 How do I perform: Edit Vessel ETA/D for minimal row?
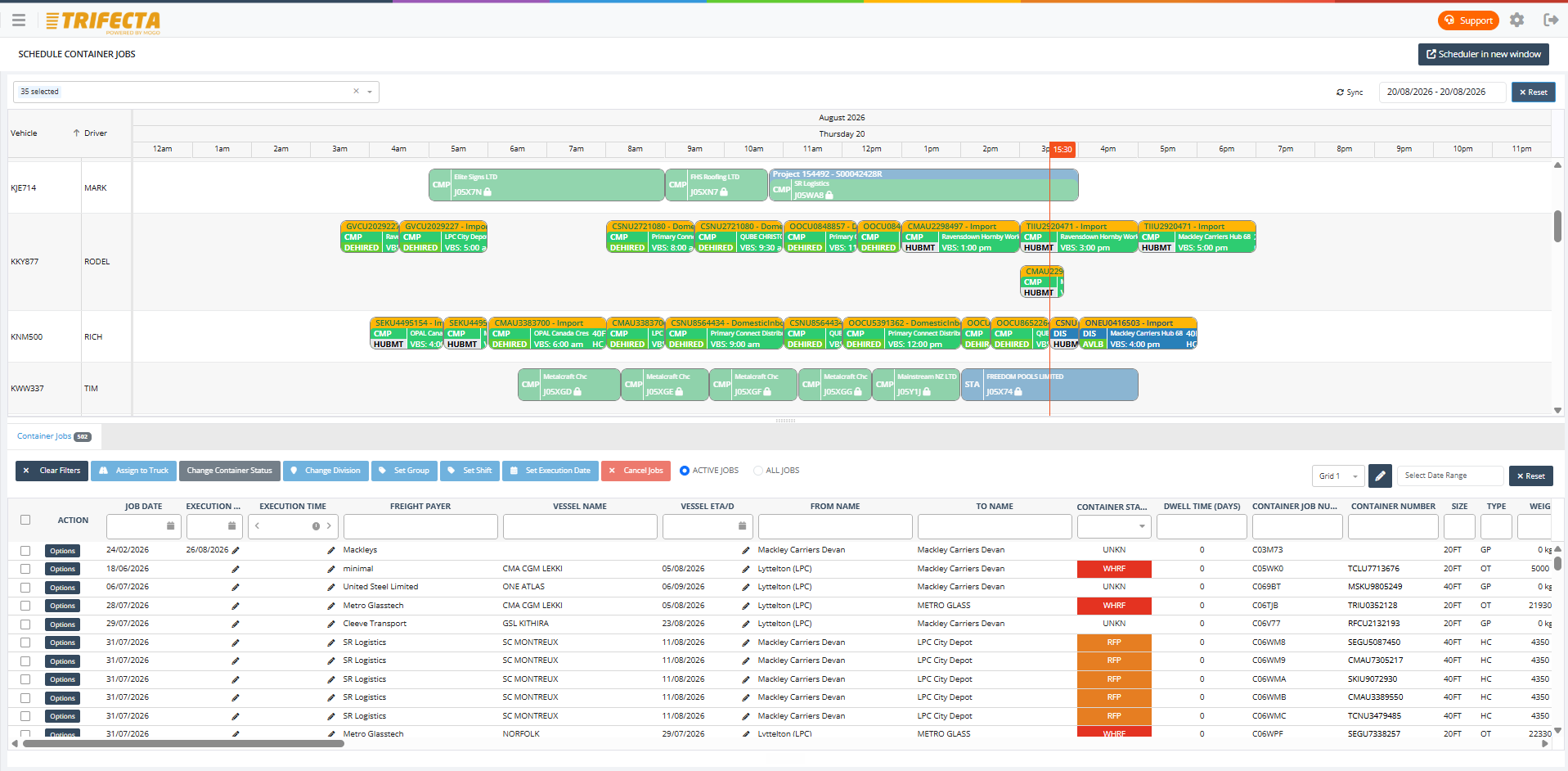point(746,569)
